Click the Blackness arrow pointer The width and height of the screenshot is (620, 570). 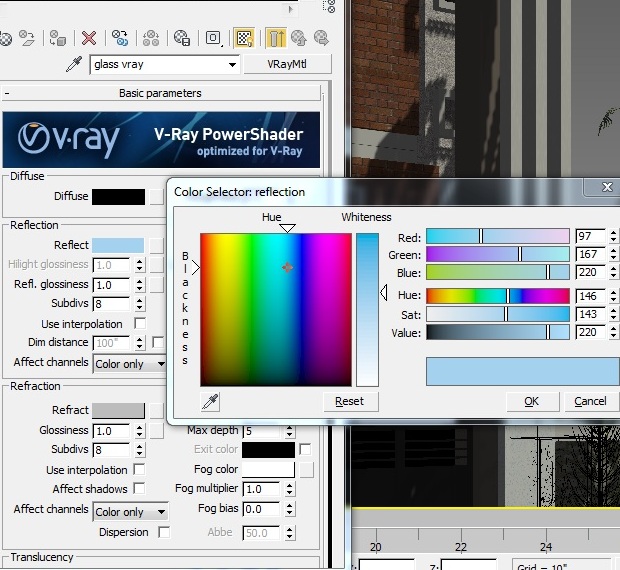click(x=196, y=267)
